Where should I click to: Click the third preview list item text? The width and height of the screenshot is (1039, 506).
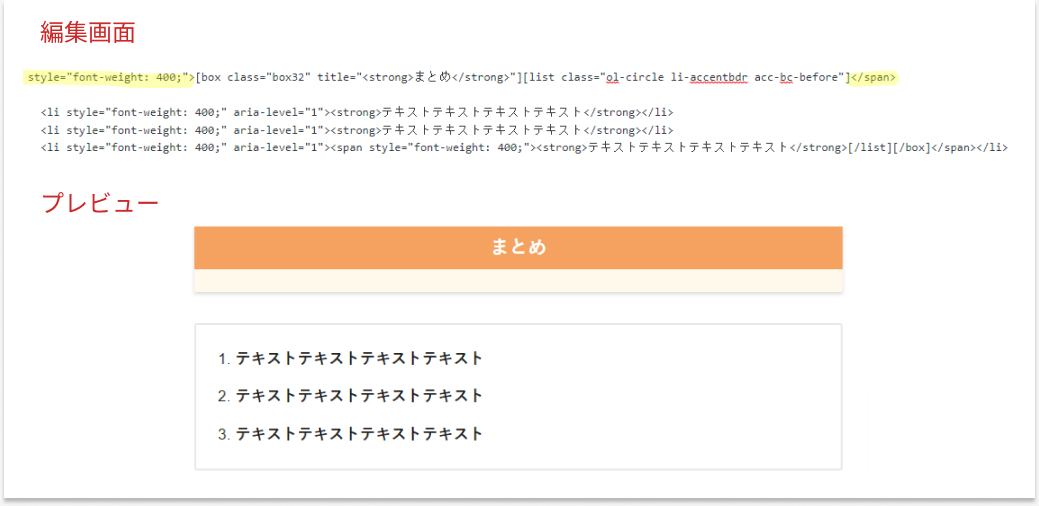[359, 434]
